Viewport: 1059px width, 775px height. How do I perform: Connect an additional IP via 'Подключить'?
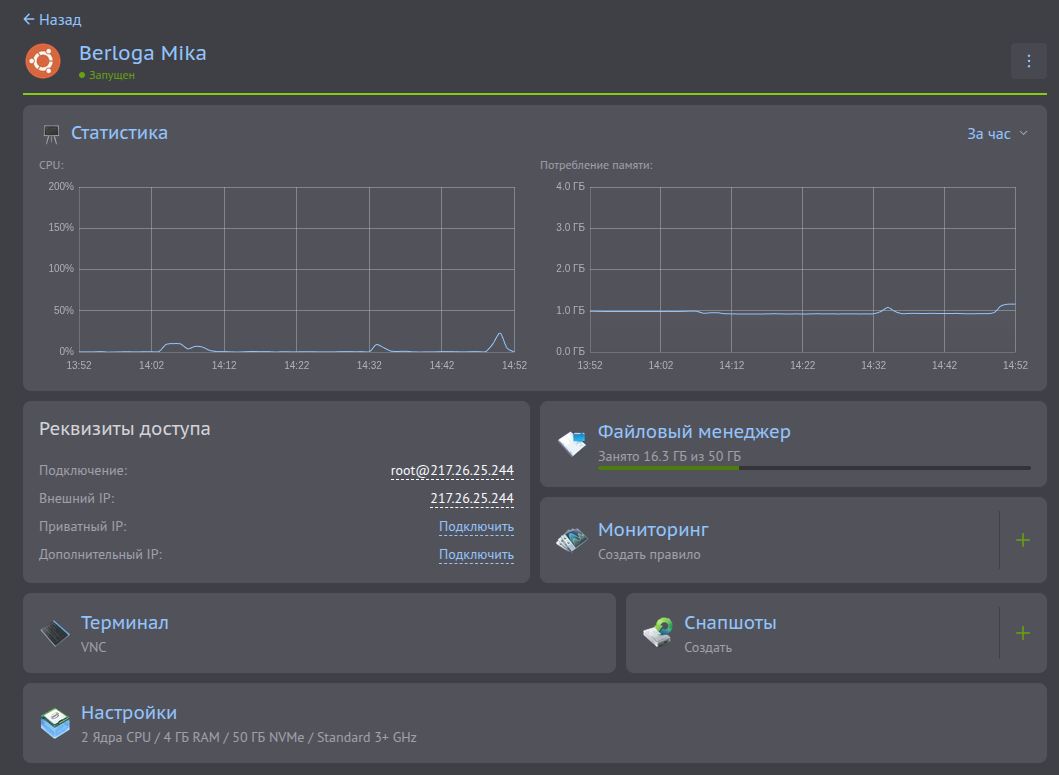click(x=476, y=555)
